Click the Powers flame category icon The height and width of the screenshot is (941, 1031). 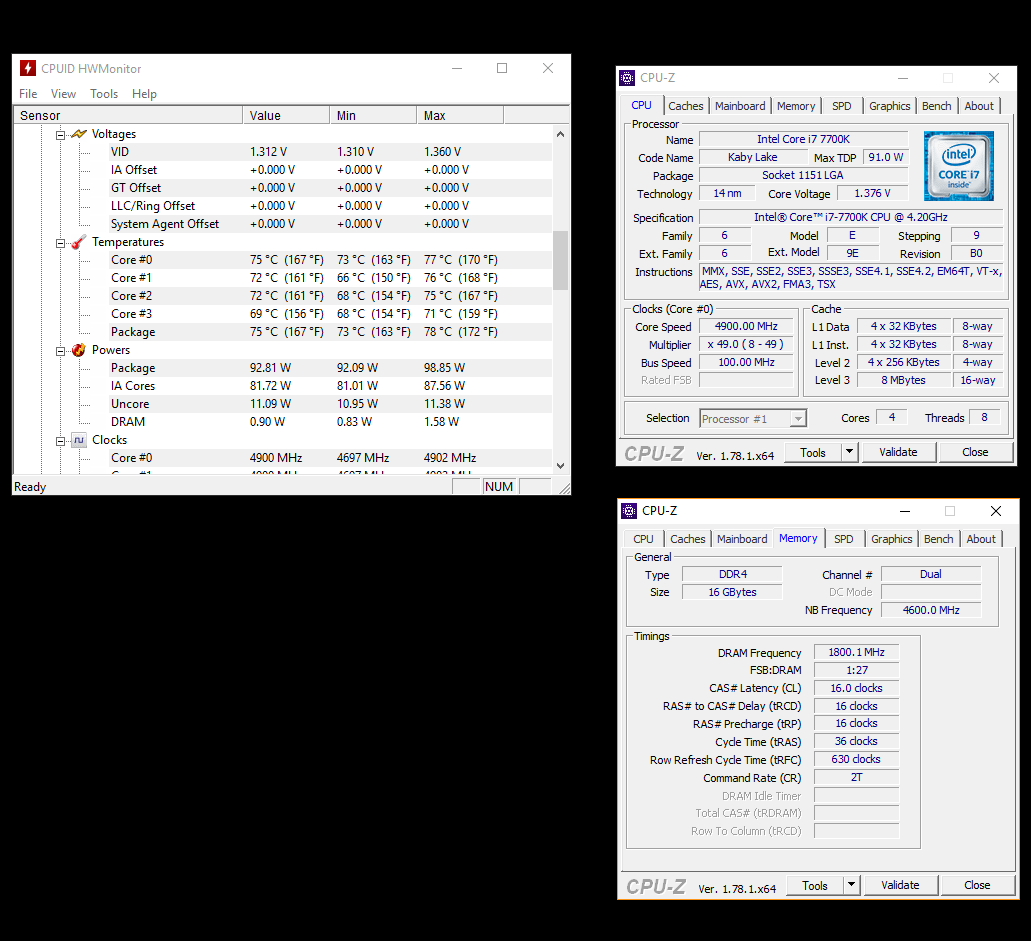click(79, 350)
